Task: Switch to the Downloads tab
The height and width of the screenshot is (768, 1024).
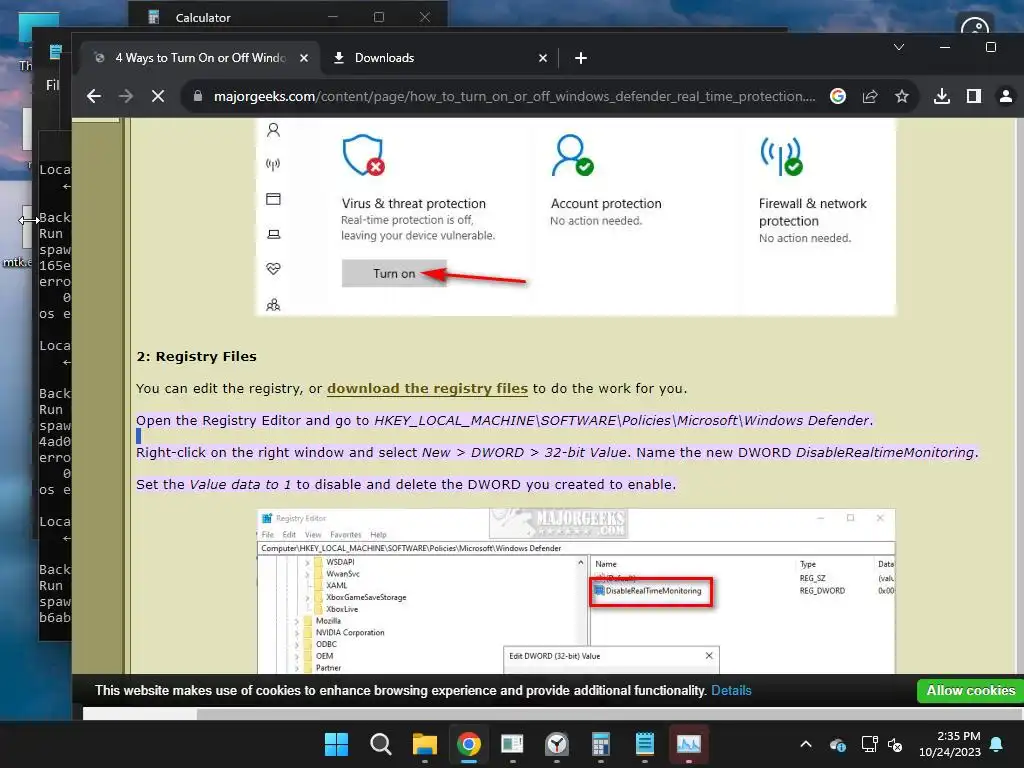Action: click(x=441, y=58)
